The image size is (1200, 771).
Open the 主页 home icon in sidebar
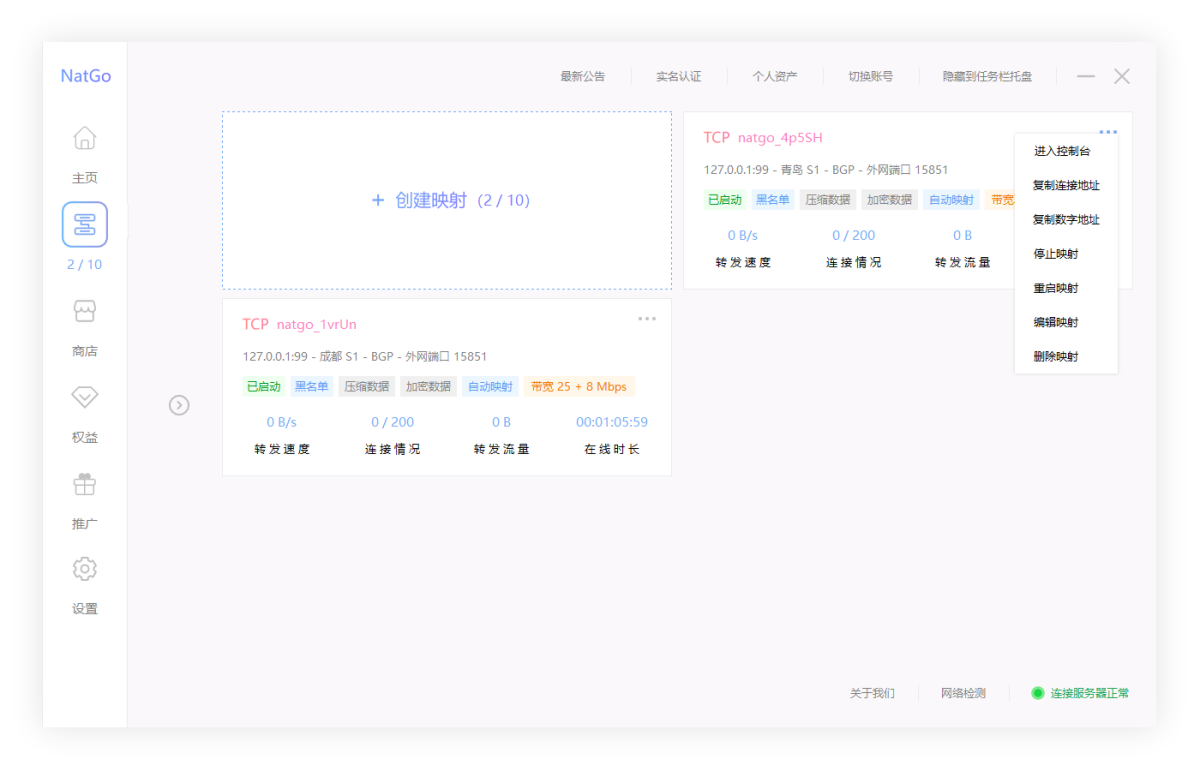point(85,138)
